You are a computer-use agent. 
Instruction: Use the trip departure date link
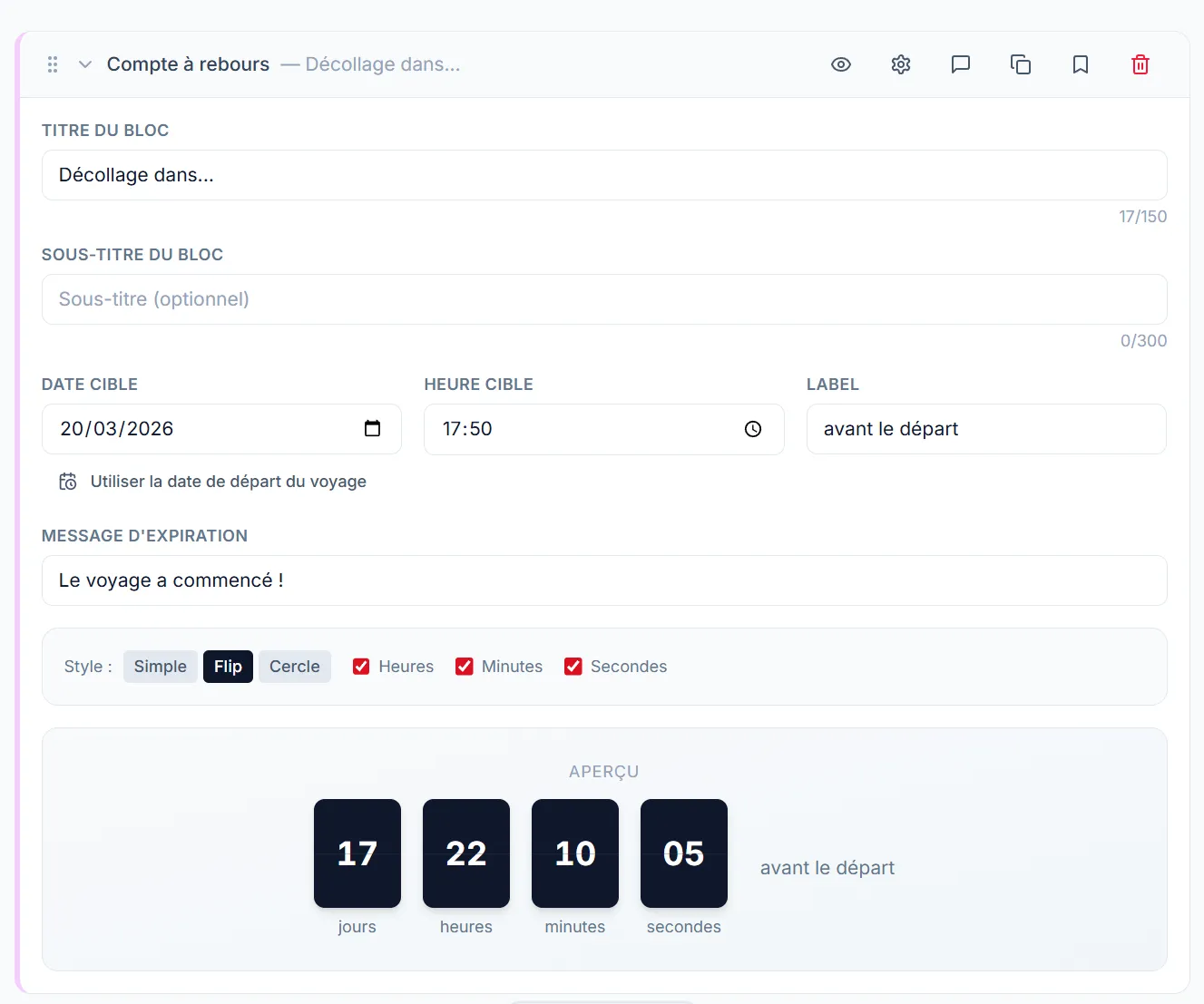228,482
